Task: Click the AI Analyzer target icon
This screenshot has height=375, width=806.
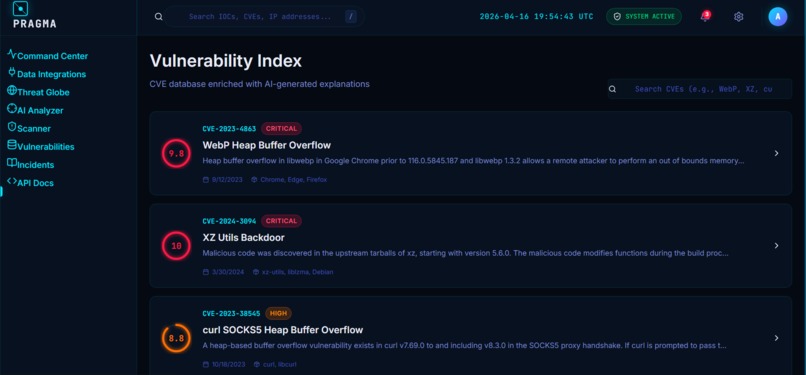Action: (x=12, y=108)
